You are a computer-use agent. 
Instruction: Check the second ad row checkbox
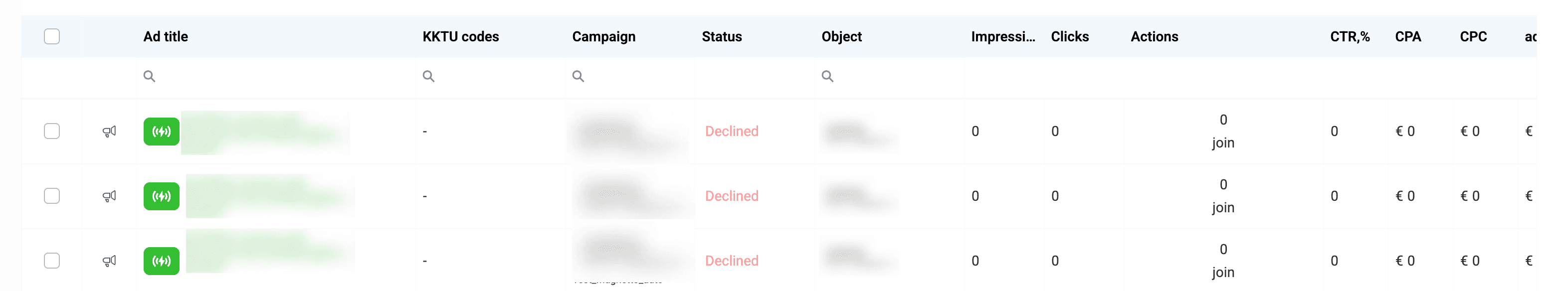(52, 196)
